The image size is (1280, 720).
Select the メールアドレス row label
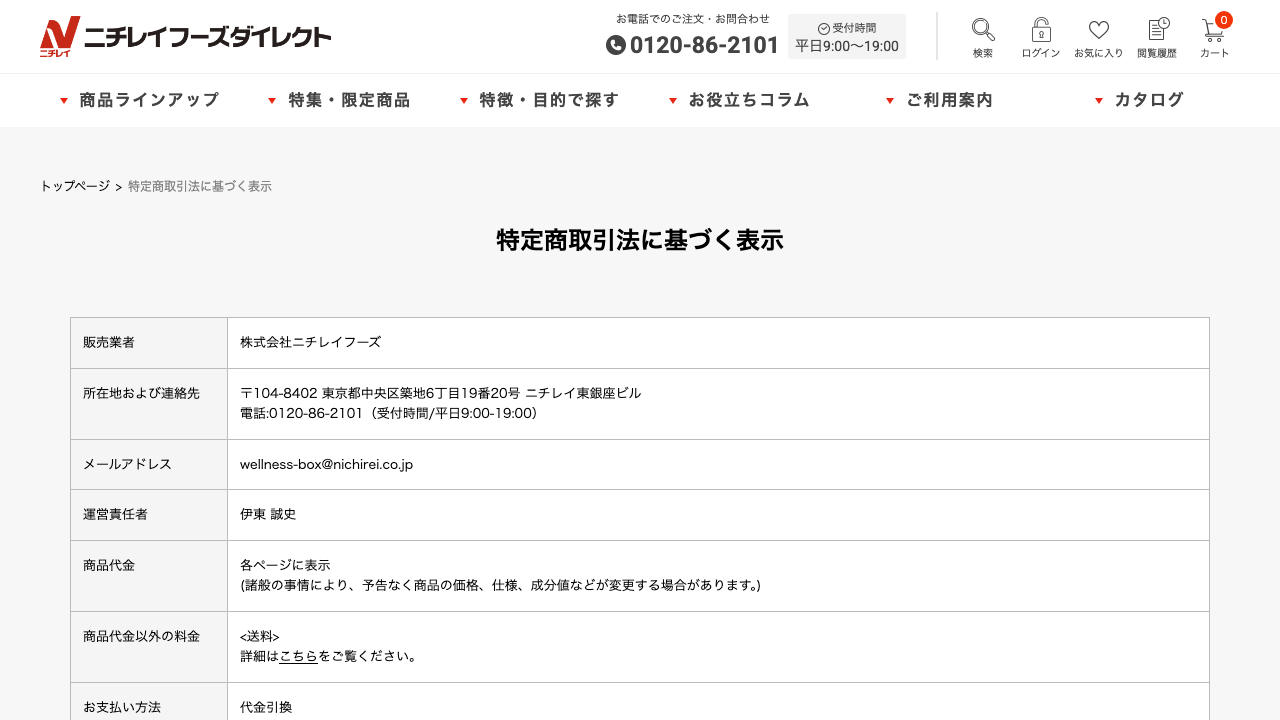[128, 464]
